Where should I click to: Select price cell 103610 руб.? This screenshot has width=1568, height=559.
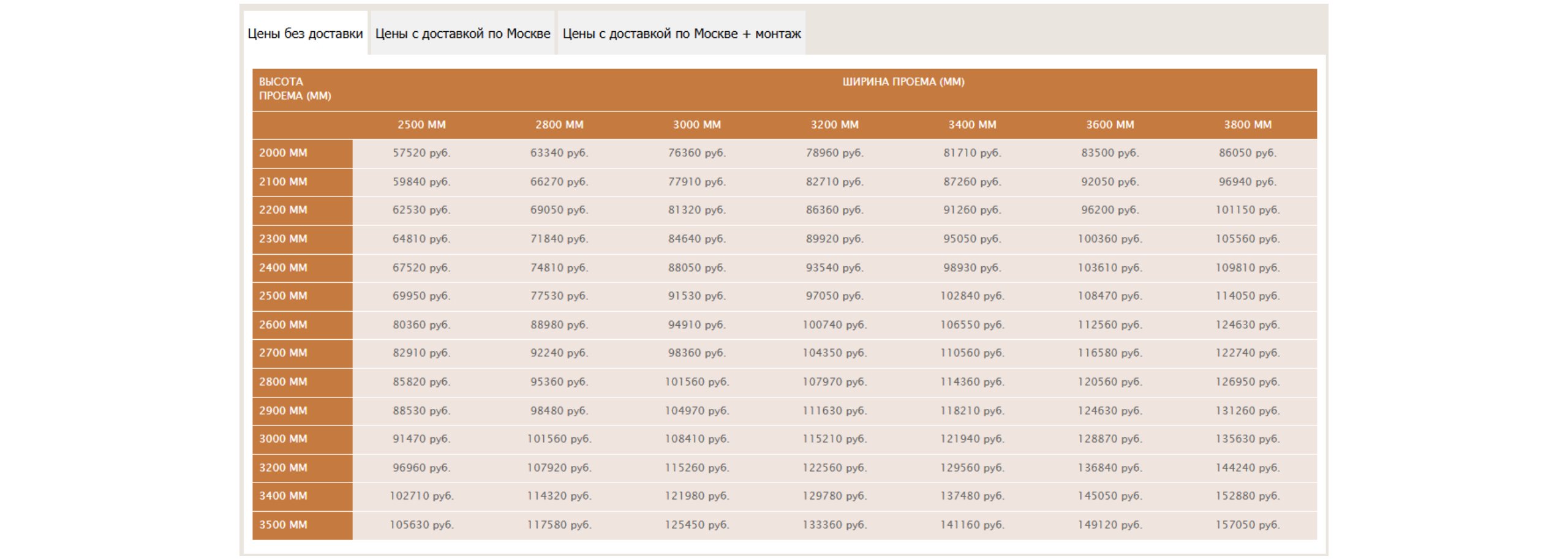point(1110,268)
